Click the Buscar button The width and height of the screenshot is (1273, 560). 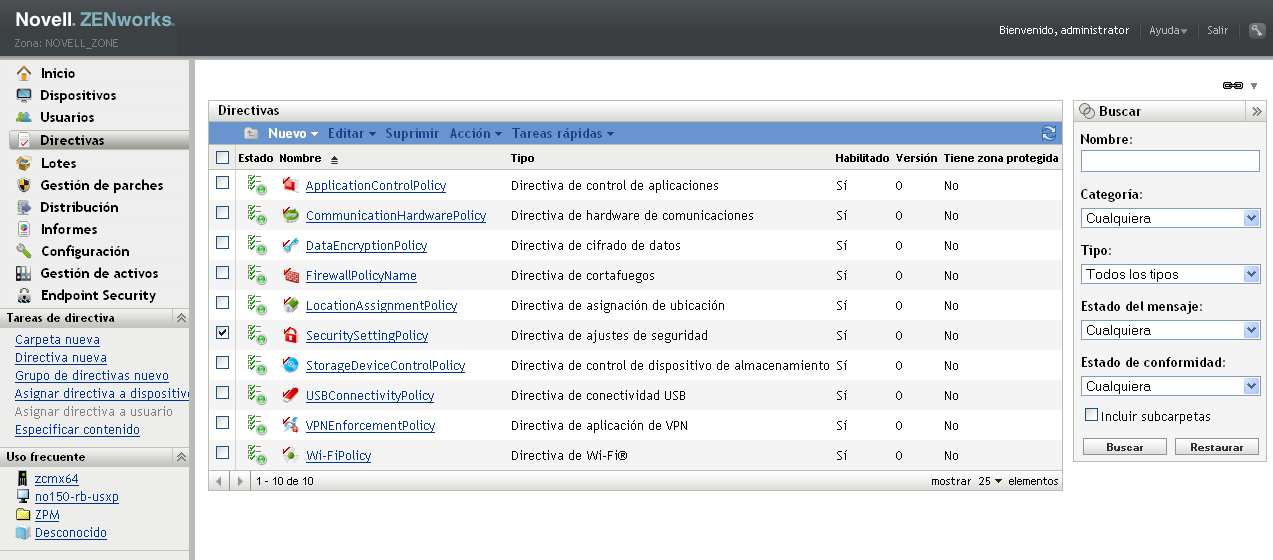[x=1125, y=447]
